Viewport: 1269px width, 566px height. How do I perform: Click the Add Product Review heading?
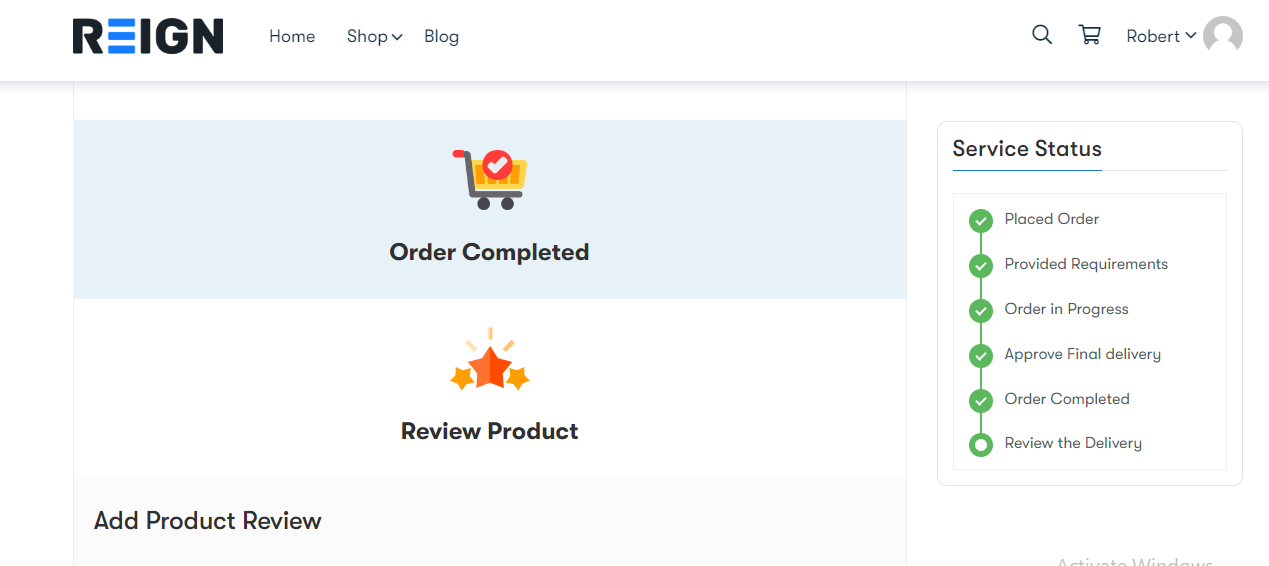pos(208,520)
